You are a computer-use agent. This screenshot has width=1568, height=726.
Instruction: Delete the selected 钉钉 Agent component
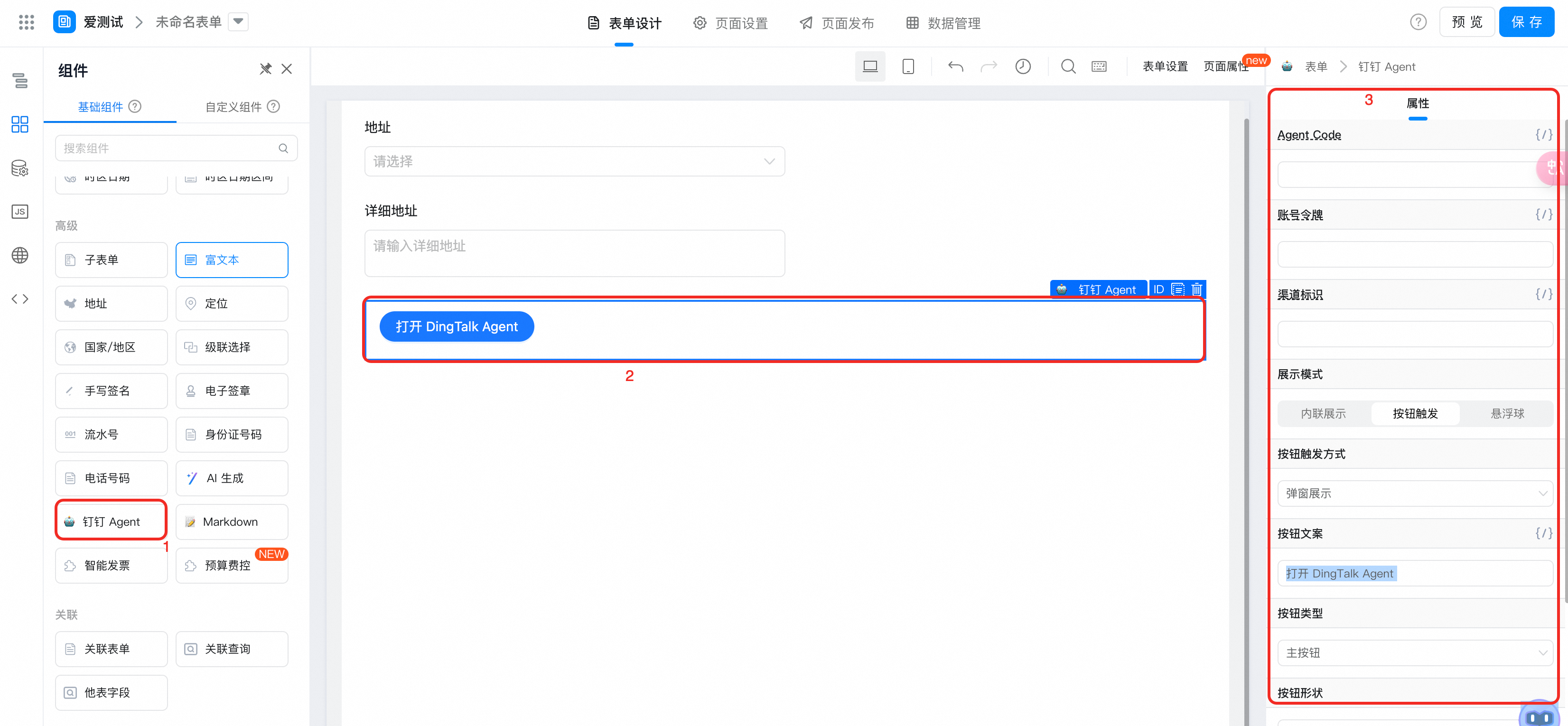(x=1197, y=289)
